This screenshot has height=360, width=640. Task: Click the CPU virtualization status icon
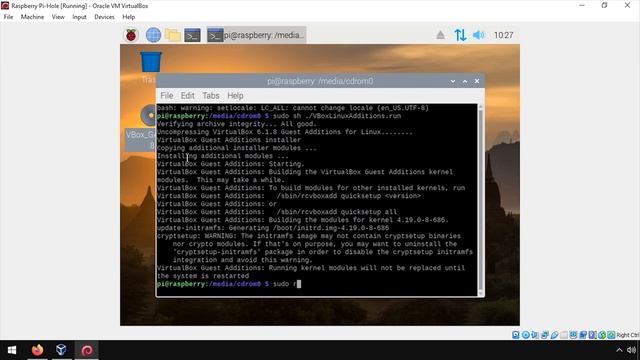(592, 335)
